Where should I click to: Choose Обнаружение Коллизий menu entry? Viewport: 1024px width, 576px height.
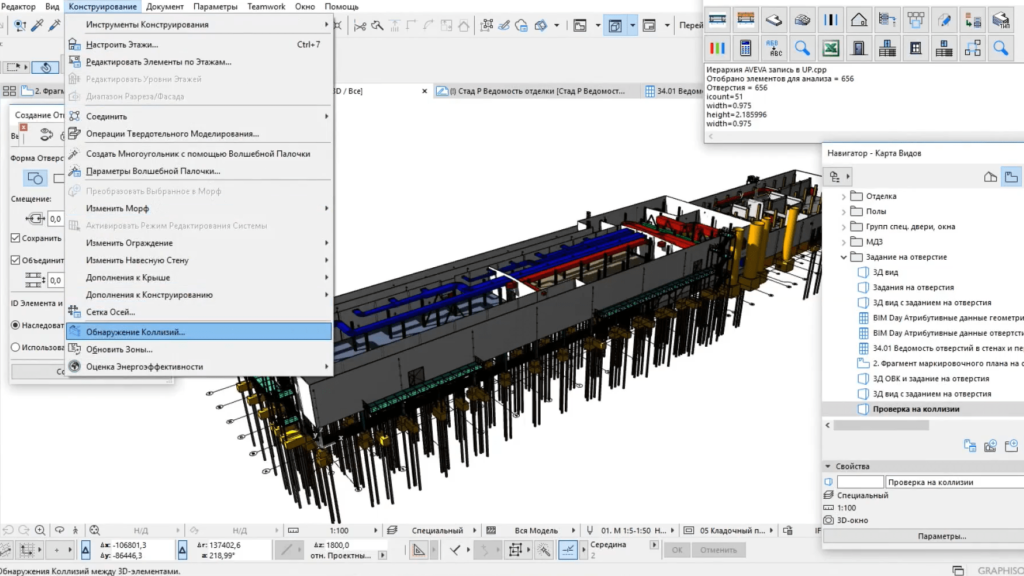pyautogui.click(x=135, y=331)
